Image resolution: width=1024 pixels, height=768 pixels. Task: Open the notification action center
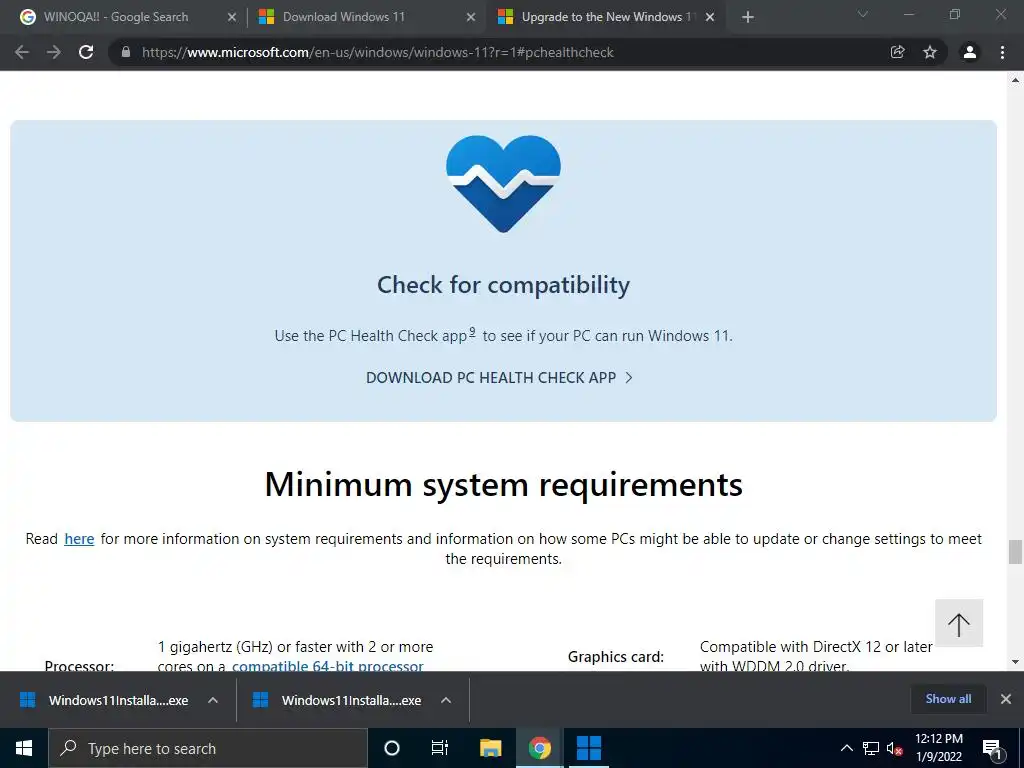point(992,749)
